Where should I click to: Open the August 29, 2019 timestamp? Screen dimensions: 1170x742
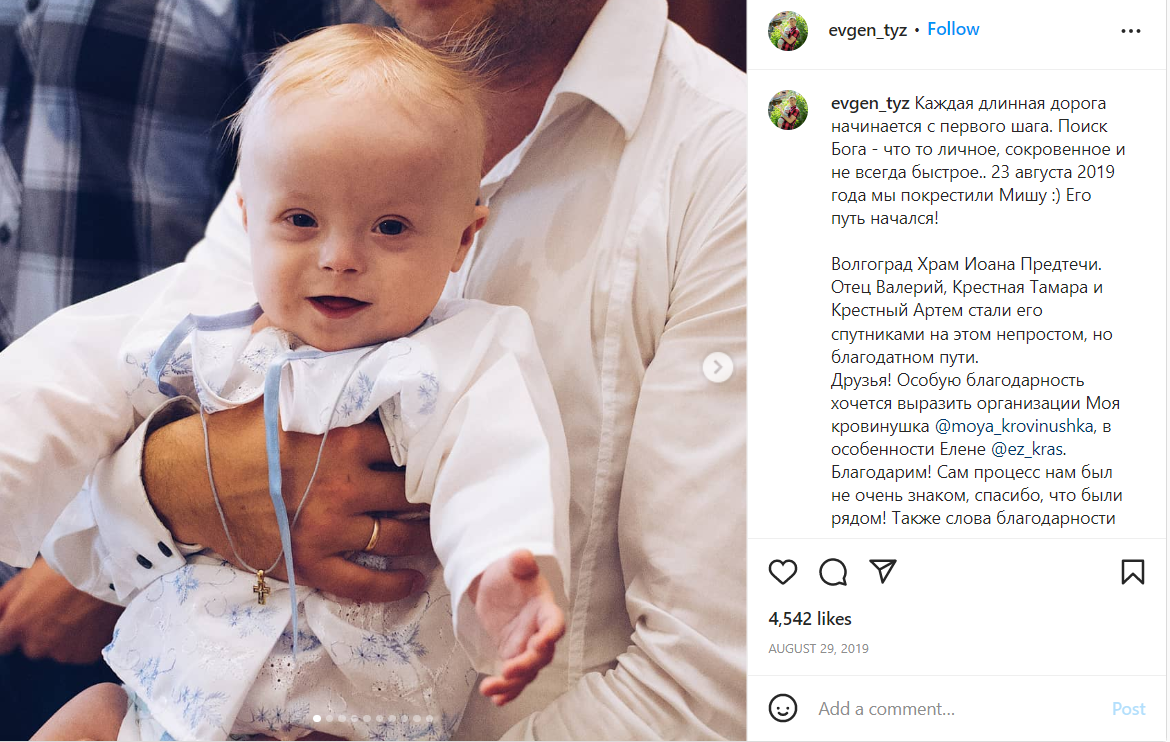pyautogui.click(x=819, y=649)
